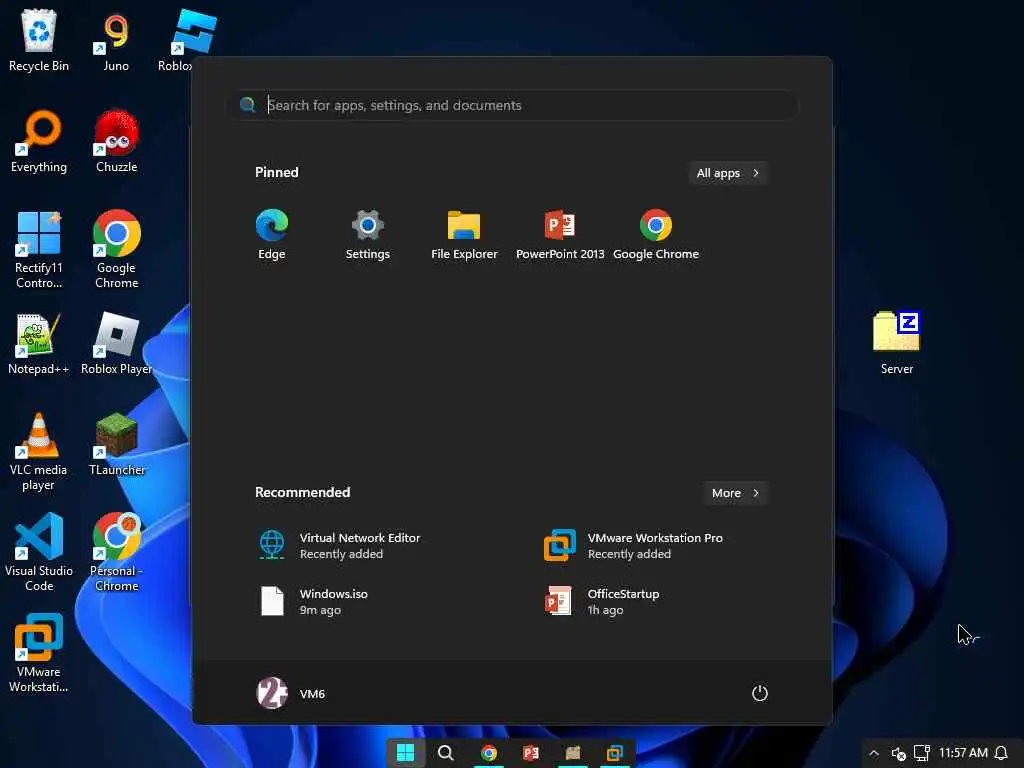
Task: Select the Chuzzle desktop shortcut
Action: pyautogui.click(x=116, y=142)
